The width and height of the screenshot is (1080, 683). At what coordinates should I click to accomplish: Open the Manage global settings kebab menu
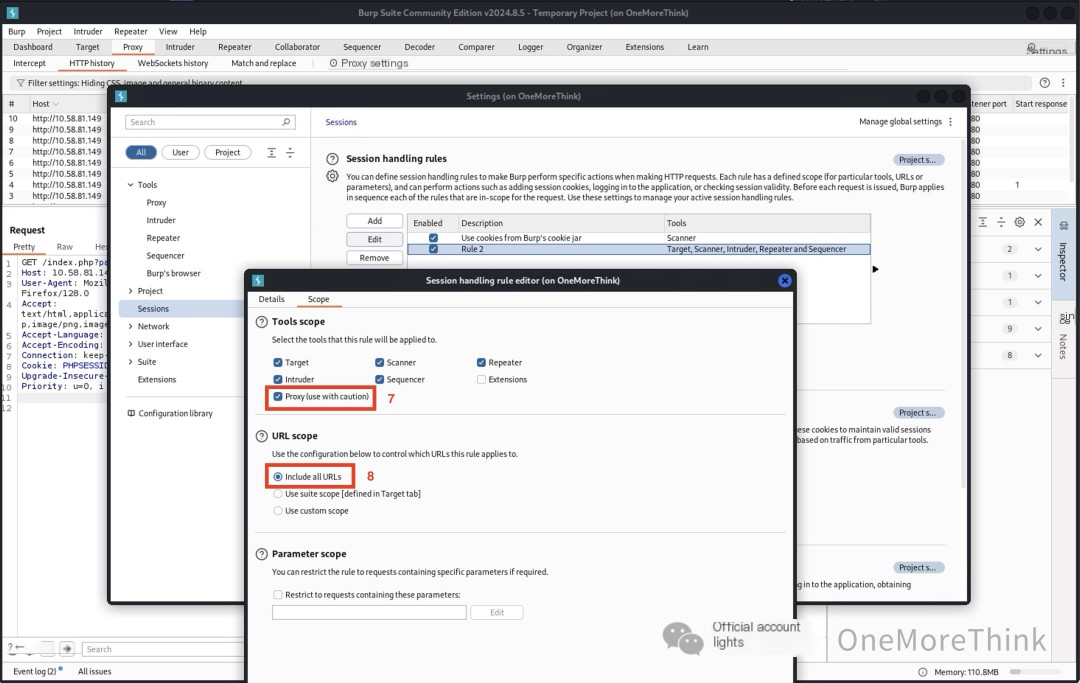[x=951, y=122]
